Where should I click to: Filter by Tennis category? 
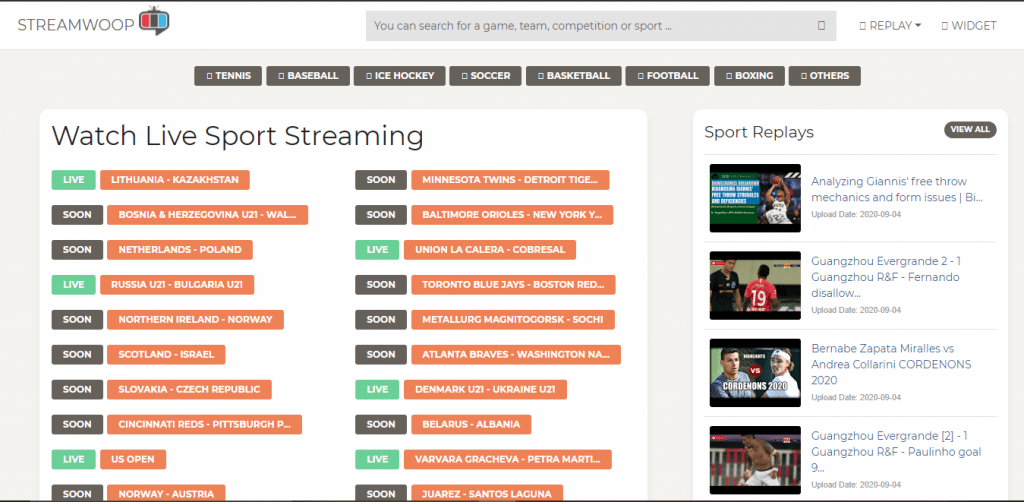click(x=228, y=76)
